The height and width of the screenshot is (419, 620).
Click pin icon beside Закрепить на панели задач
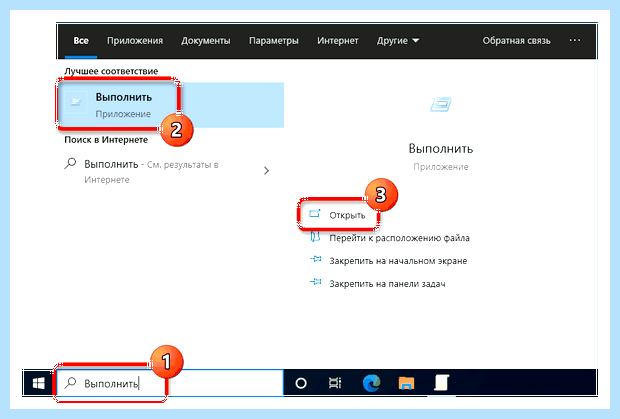(316, 282)
